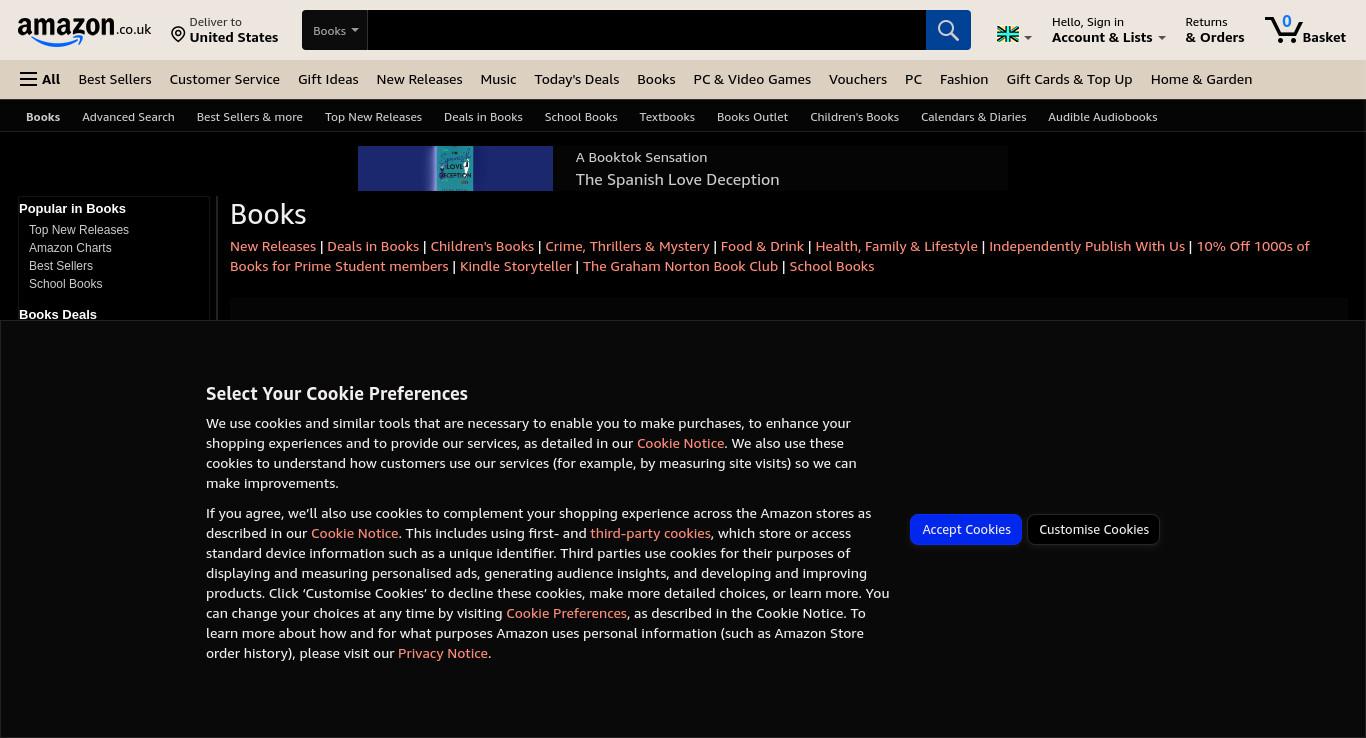This screenshot has height=738, width=1366.
Task: Accept Cookies
Action: [966, 529]
